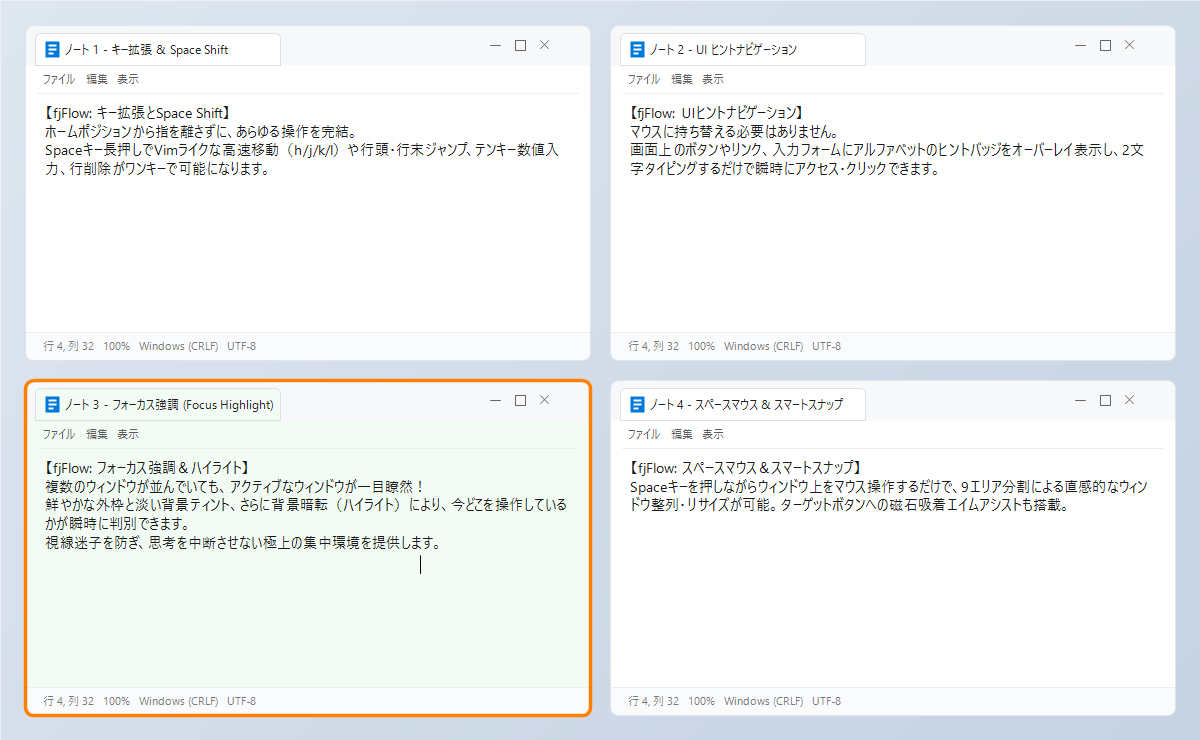The image size is (1200, 740).
Task: Click the document icon in Note 1 tab
Action: pyautogui.click(x=52, y=49)
